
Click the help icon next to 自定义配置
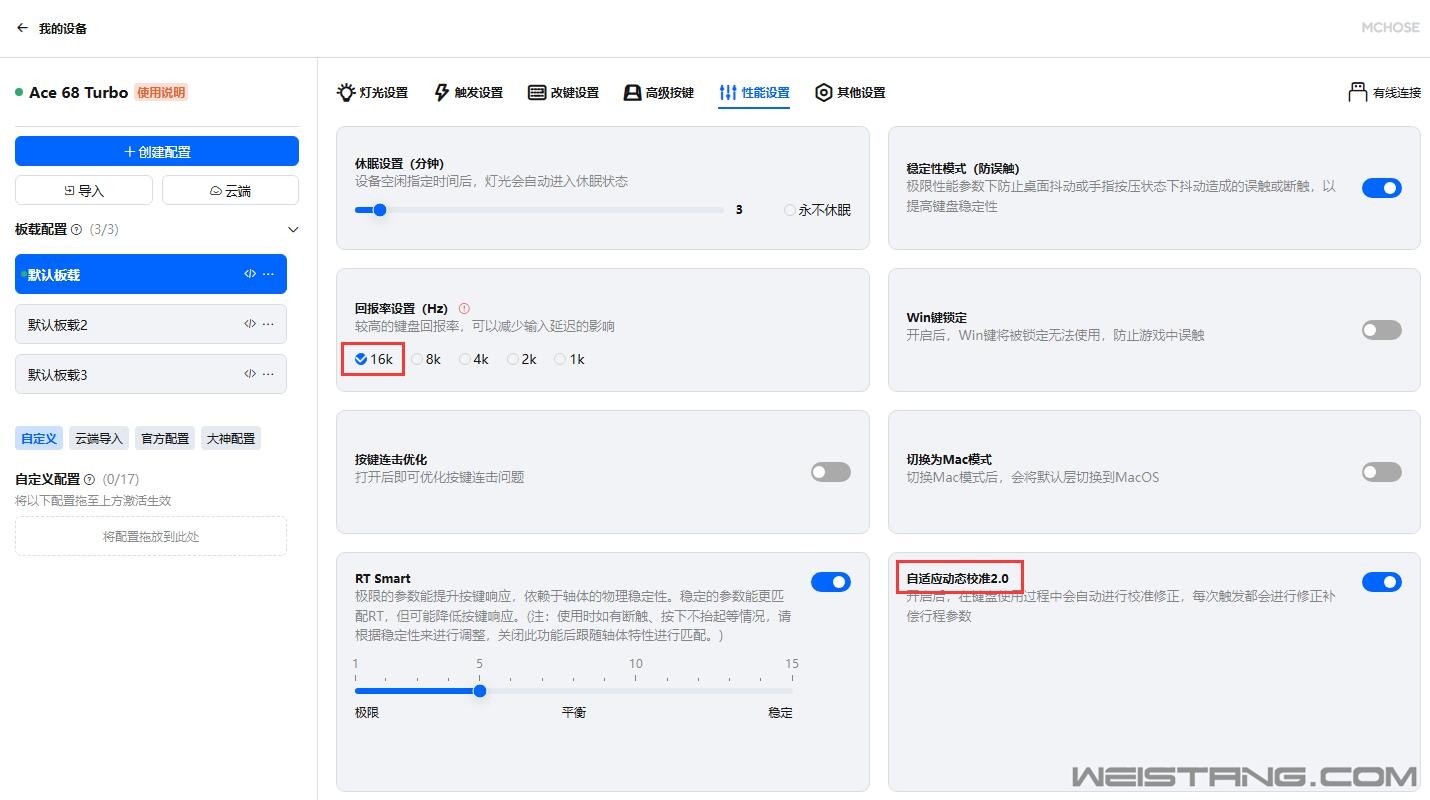click(90, 480)
